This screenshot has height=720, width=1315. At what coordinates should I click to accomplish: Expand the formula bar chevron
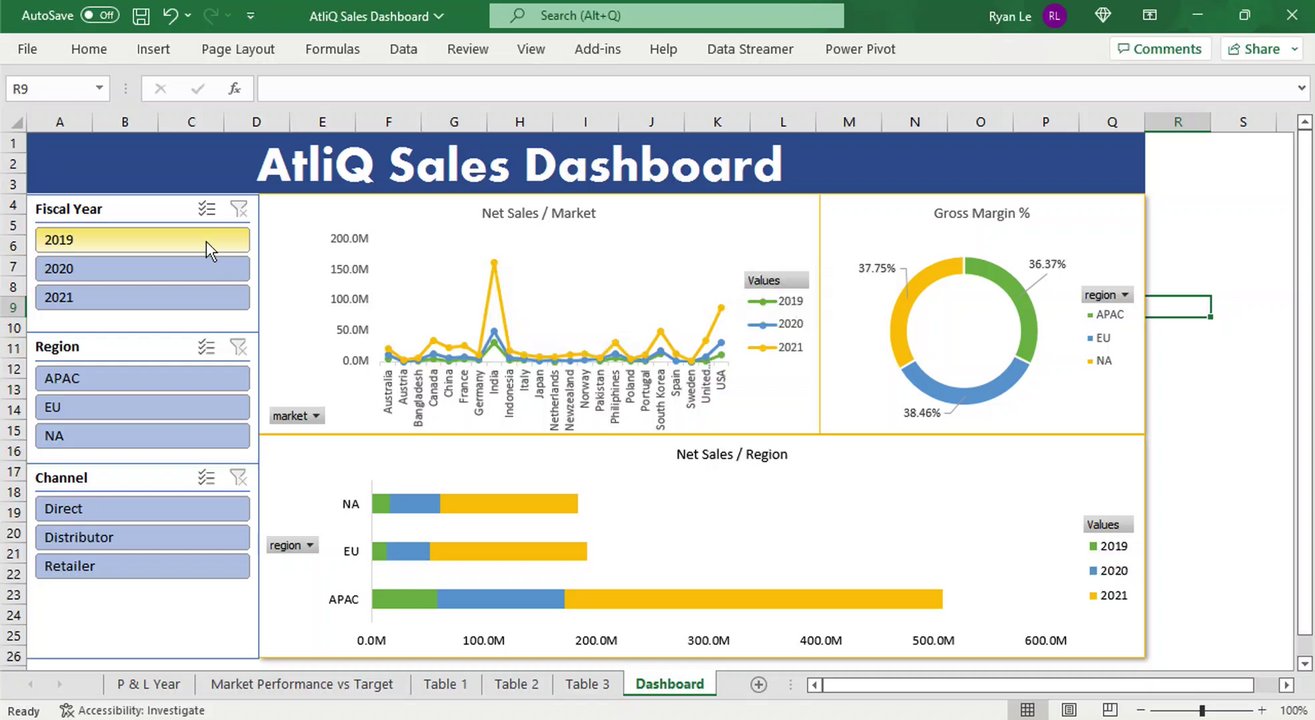[1301, 88]
